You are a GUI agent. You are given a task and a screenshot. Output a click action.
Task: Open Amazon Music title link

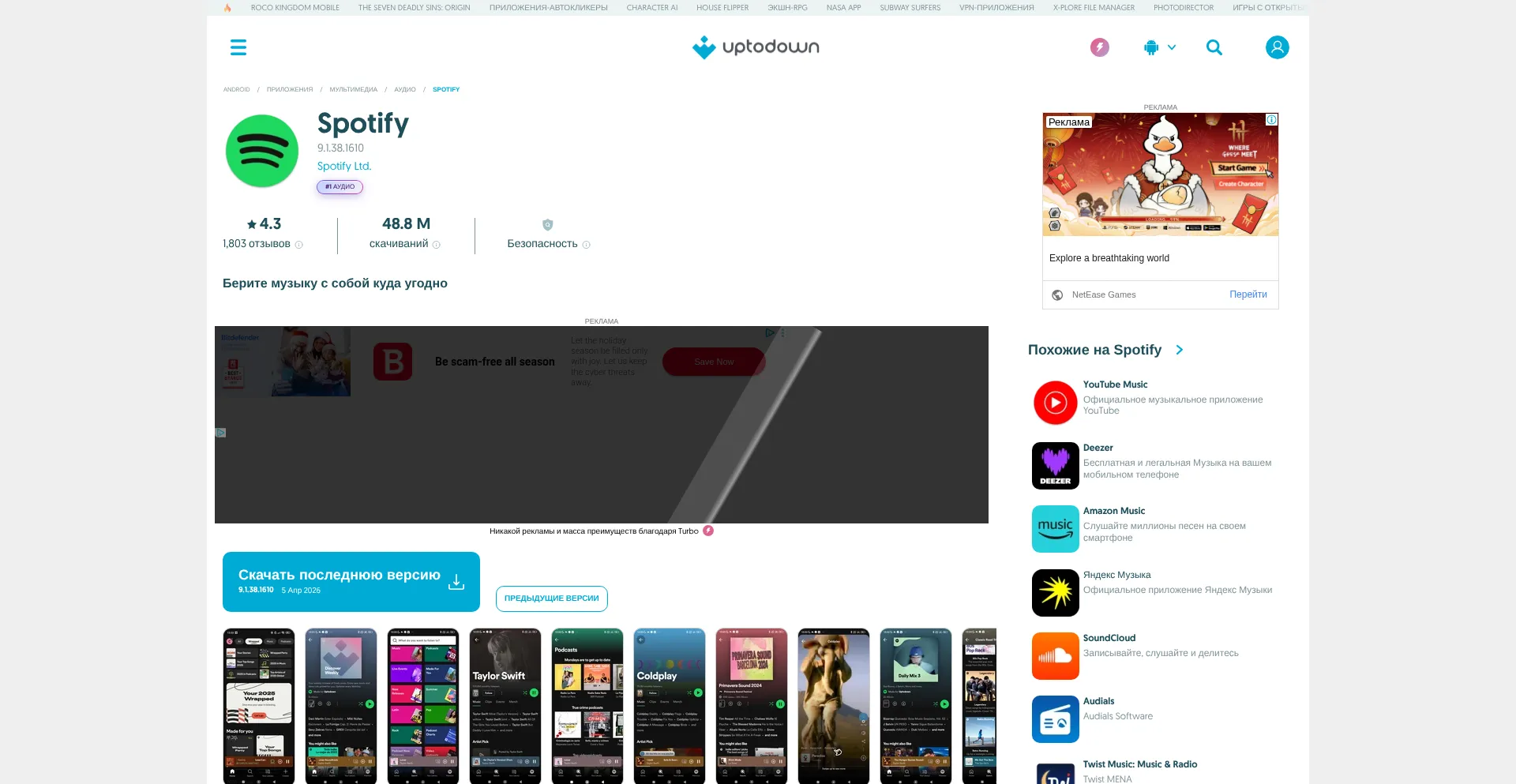[1113, 511]
